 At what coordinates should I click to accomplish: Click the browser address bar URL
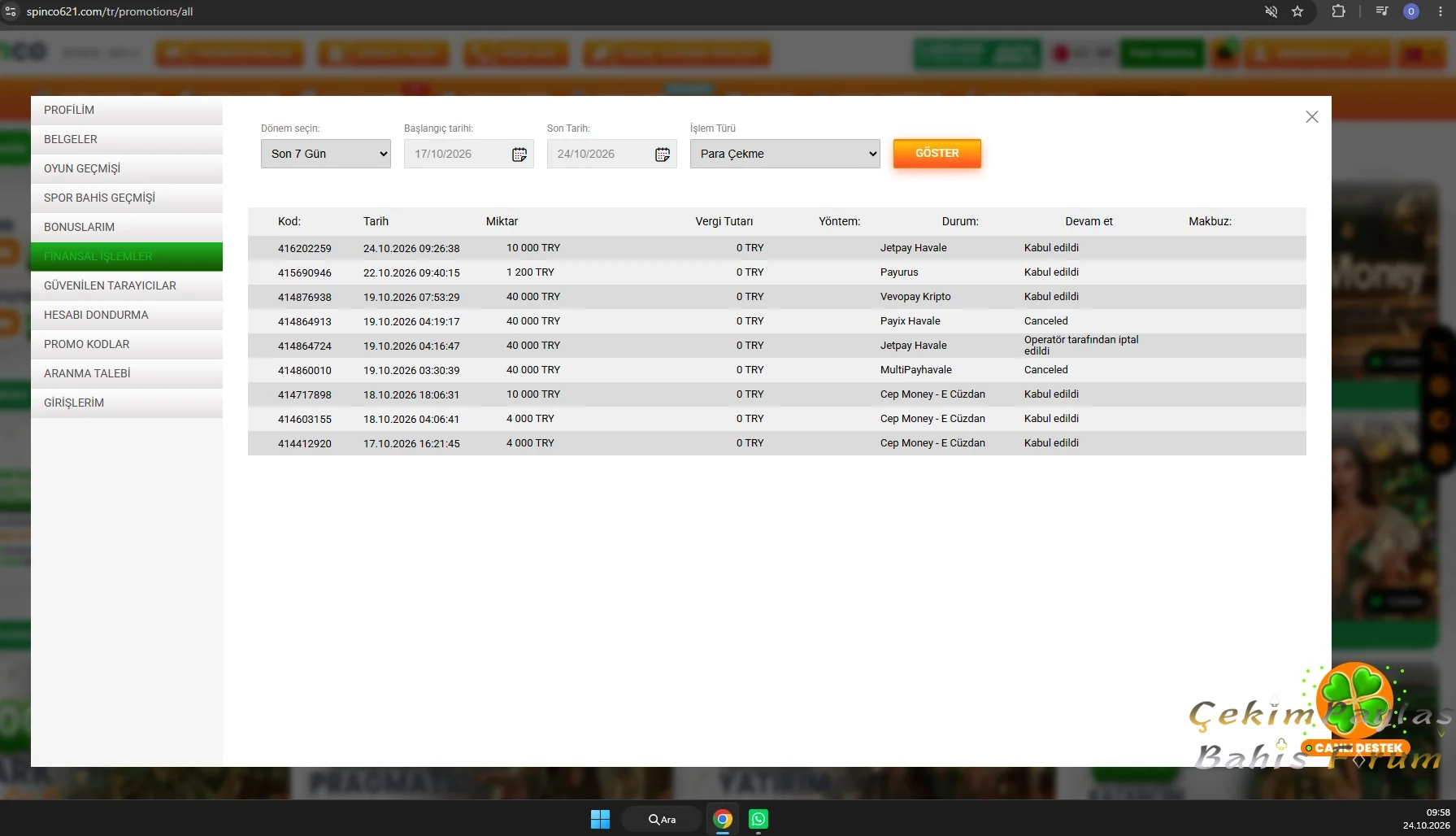click(x=110, y=11)
